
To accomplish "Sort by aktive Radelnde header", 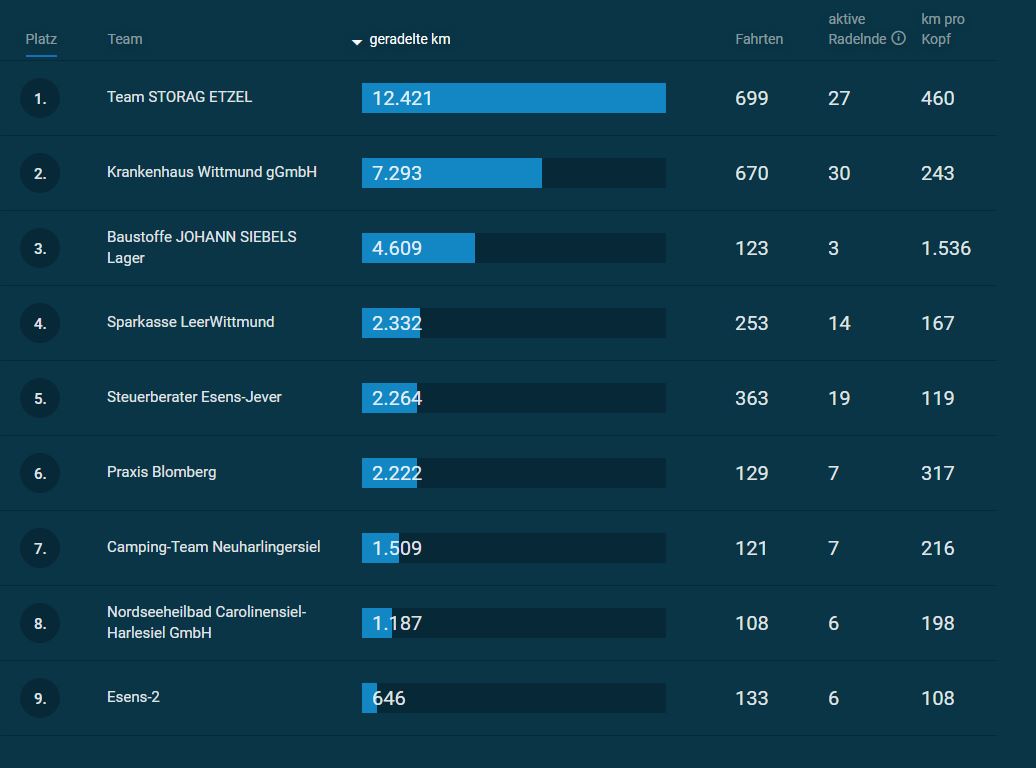I will point(857,29).
